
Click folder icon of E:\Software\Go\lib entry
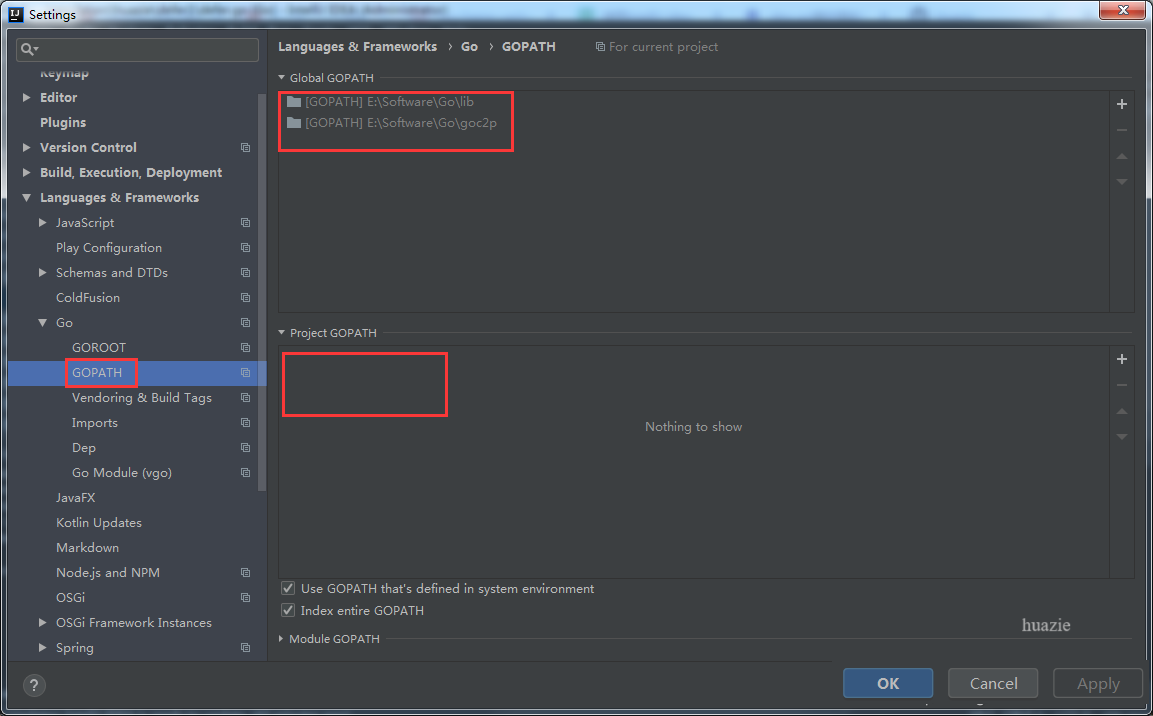[294, 101]
